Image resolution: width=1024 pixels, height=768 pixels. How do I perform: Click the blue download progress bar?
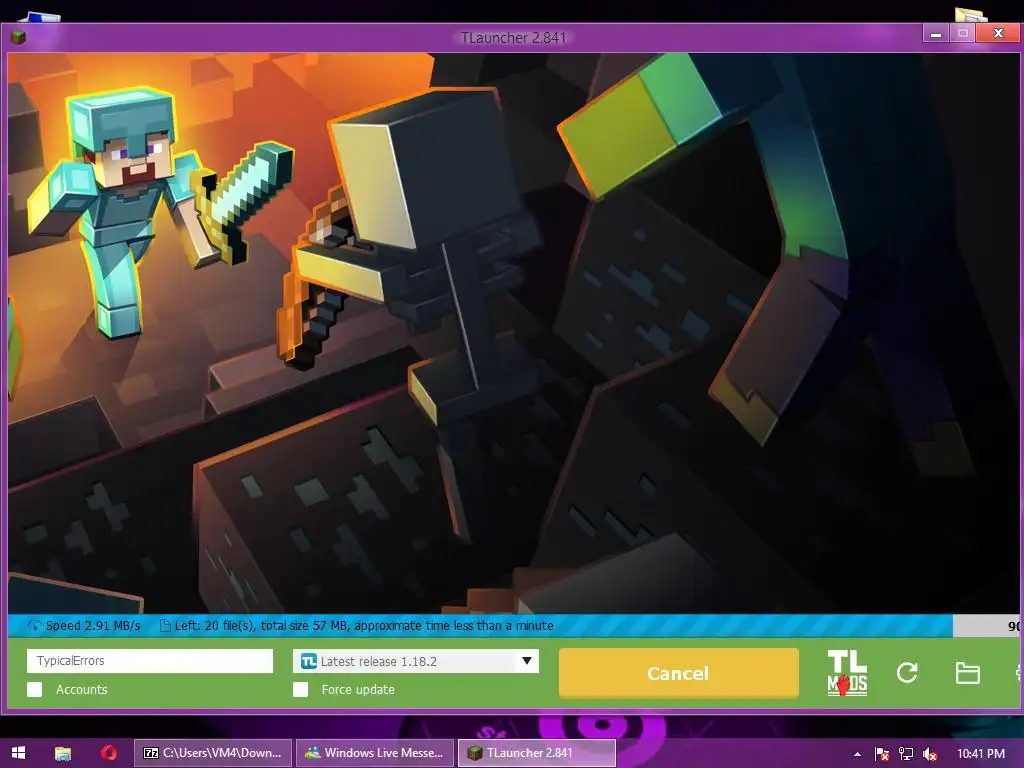coord(480,626)
